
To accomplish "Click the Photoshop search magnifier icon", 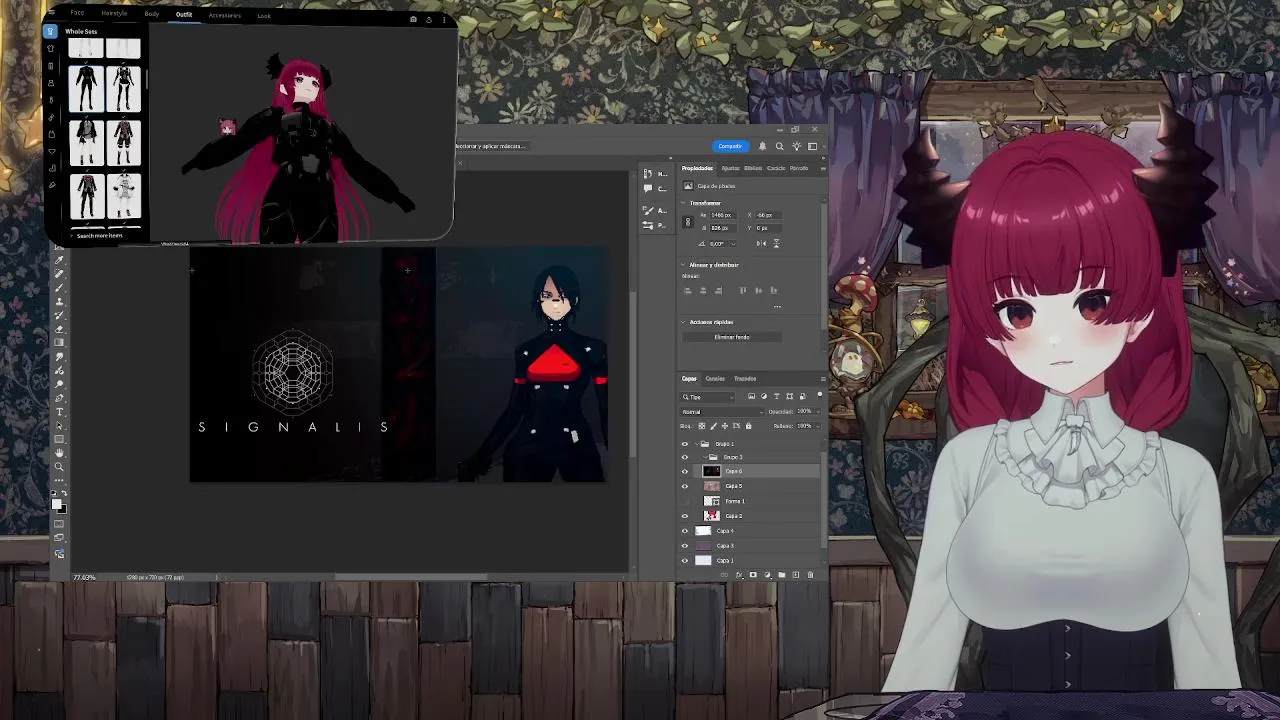I will click(x=780, y=146).
